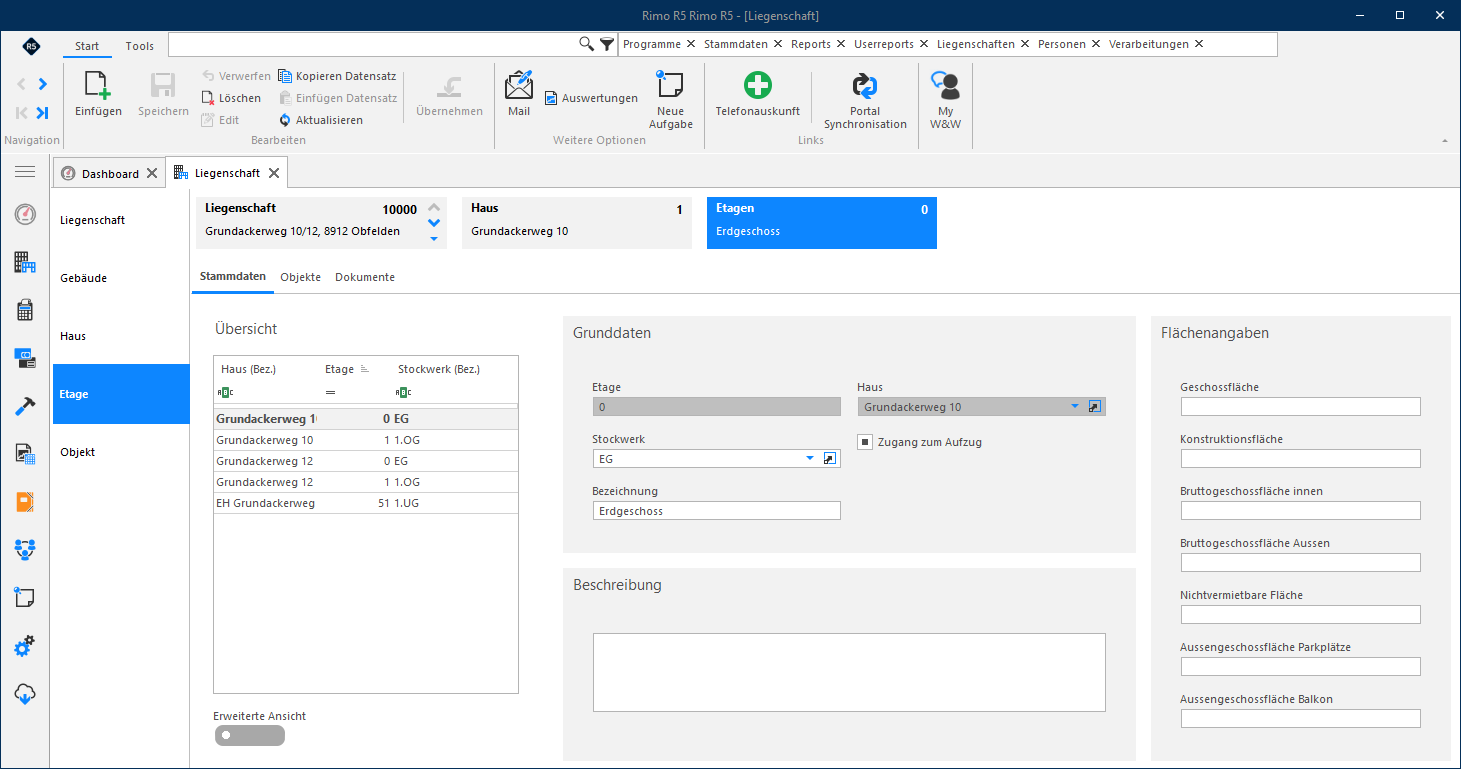Screen dimensions: 1461x769
Task: Select row Grundackerweg 10 1.OG
Action: tap(366, 440)
